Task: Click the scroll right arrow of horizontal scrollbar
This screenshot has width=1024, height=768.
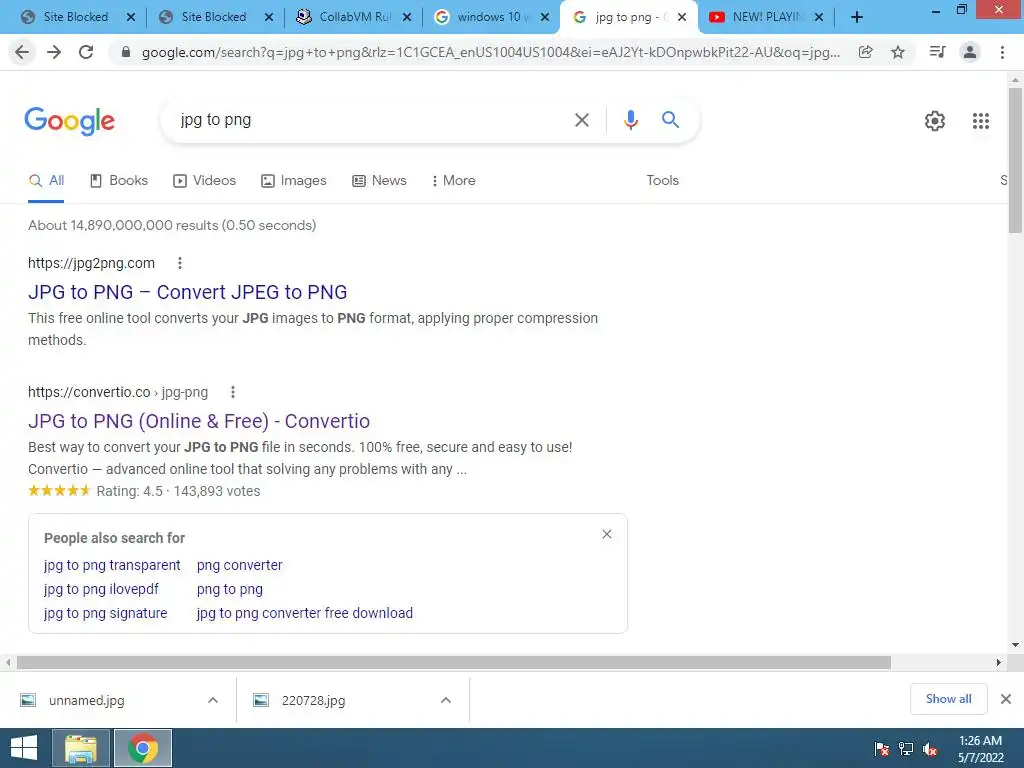Action: click(x=999, y=663)
